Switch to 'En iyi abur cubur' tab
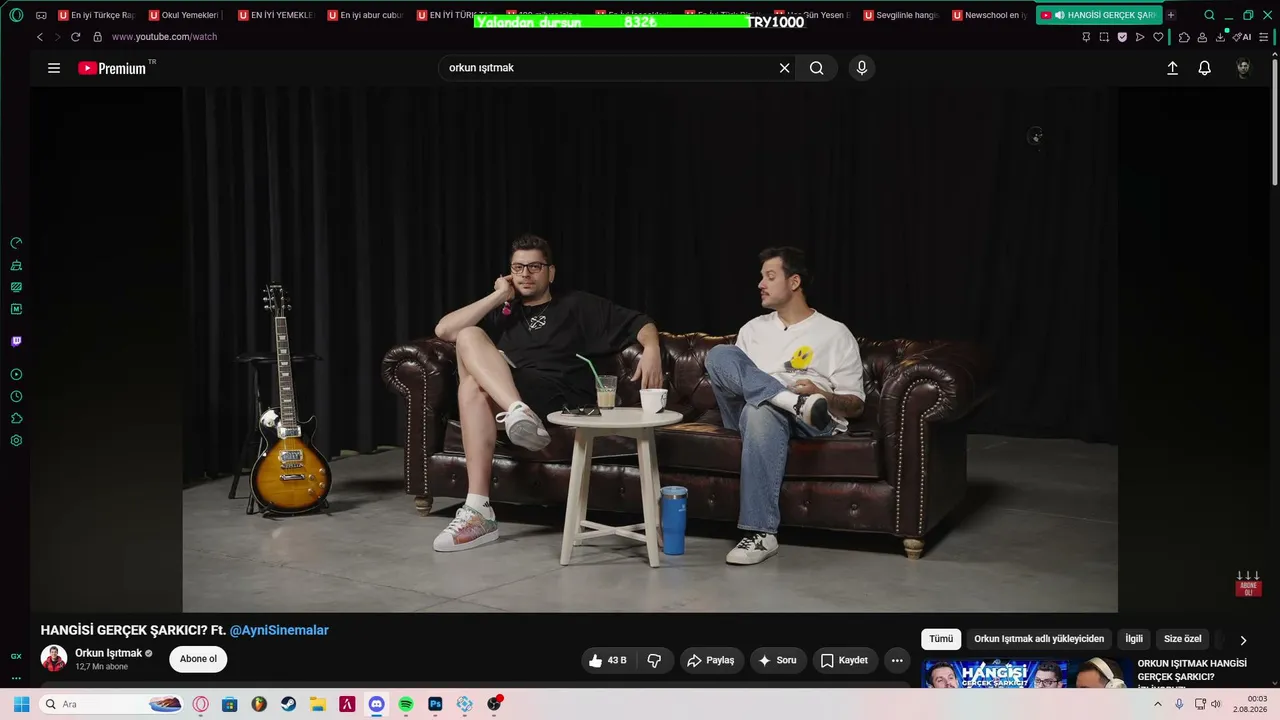 (x=366, y=15)
